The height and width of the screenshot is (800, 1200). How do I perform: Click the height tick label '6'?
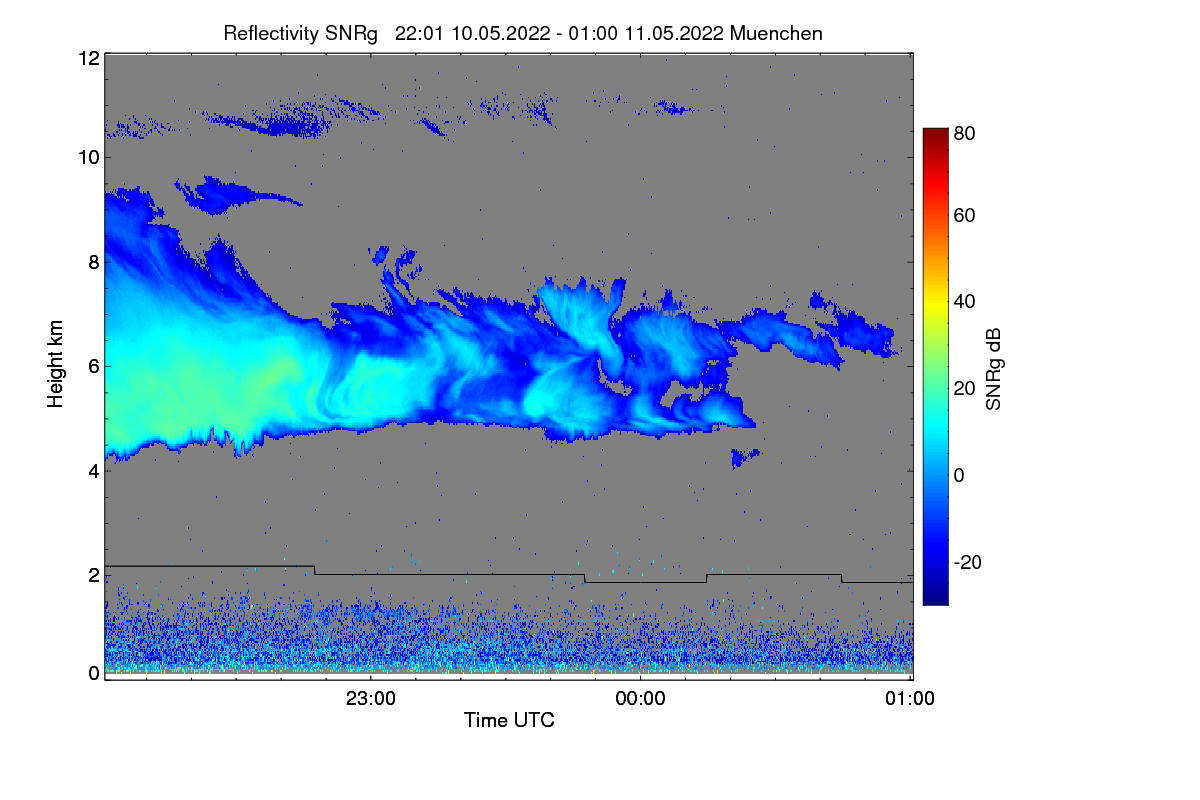point(93,366)
